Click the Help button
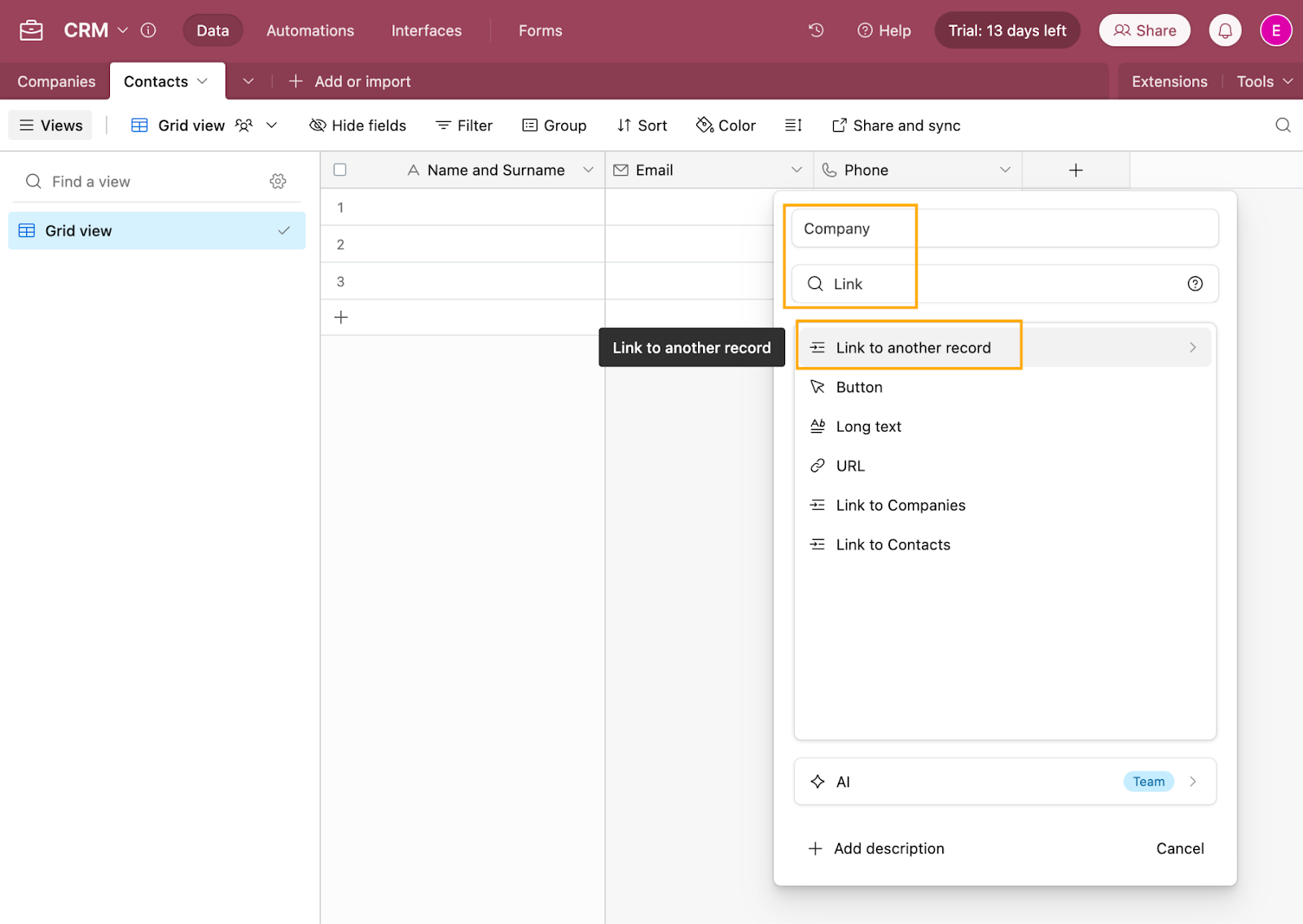Viewport: 1303px width, 924px height. (x=884, y=30)
